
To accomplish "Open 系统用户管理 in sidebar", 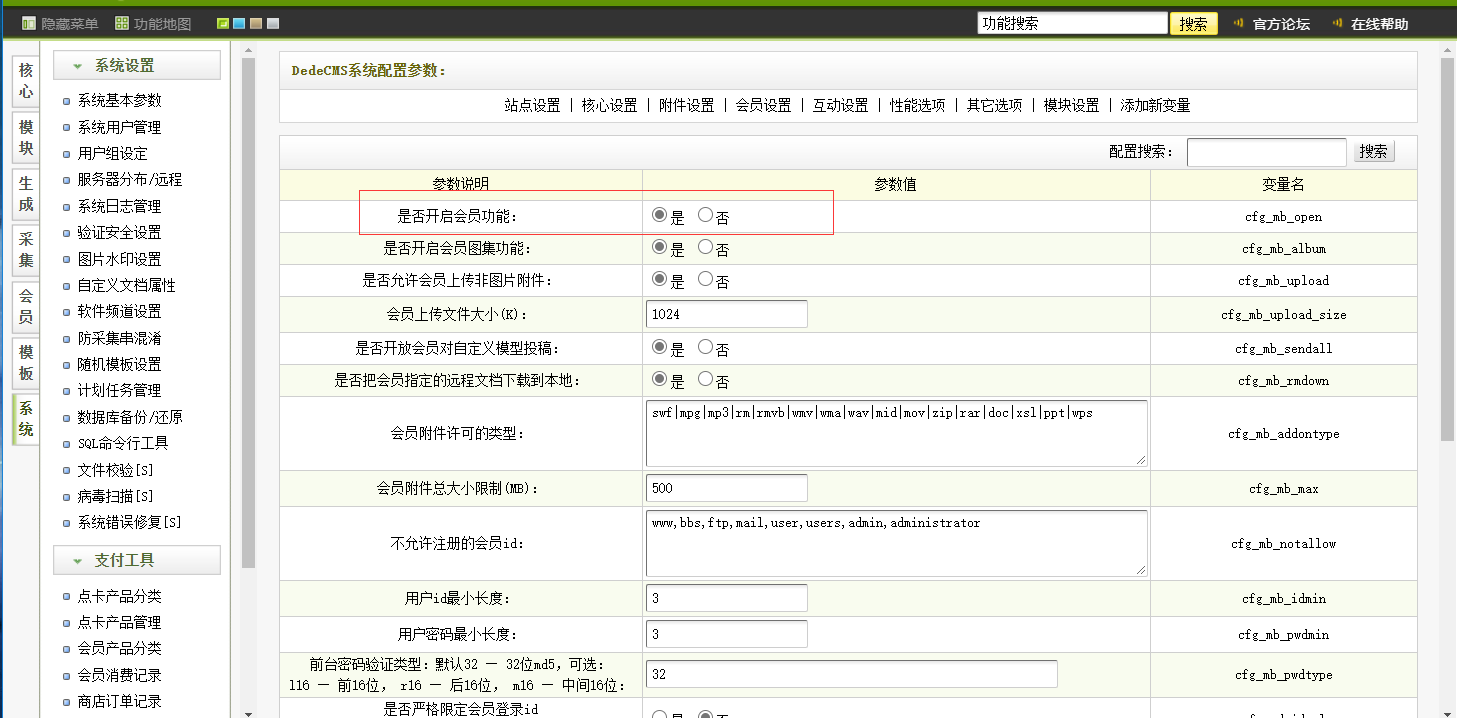I will (119, 127).
